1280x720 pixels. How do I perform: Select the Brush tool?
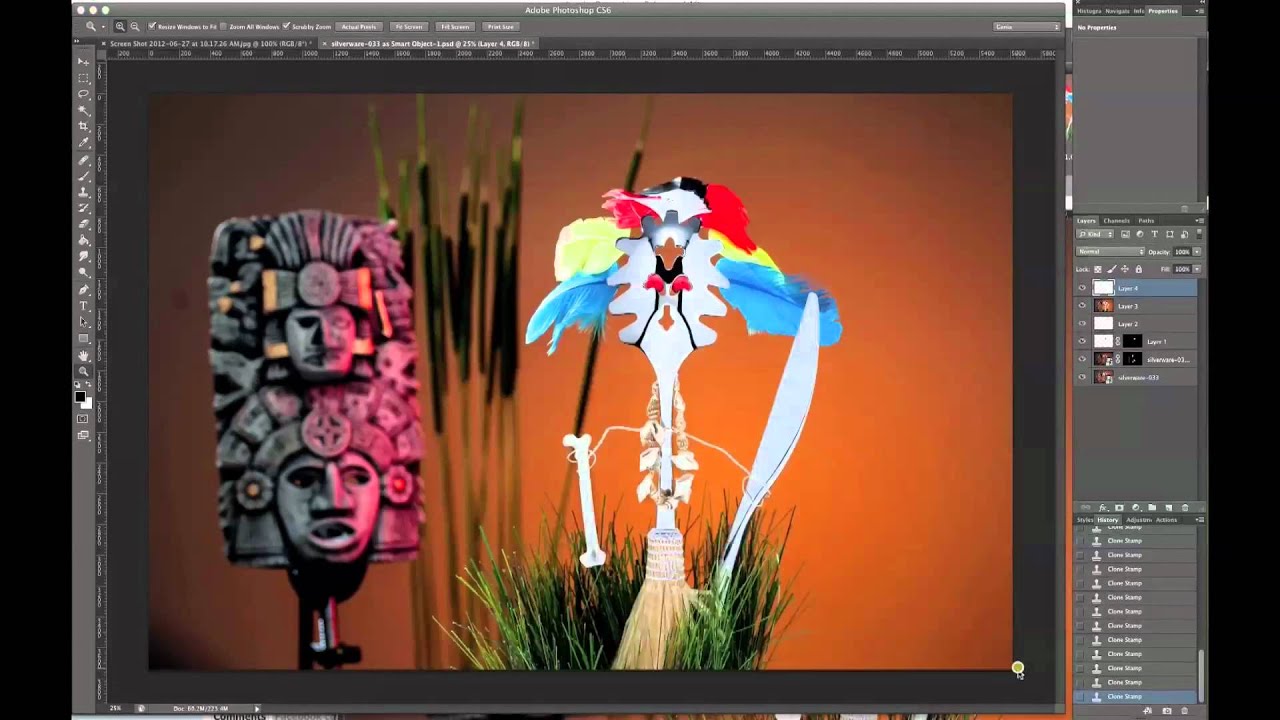(x=84, y=177)
